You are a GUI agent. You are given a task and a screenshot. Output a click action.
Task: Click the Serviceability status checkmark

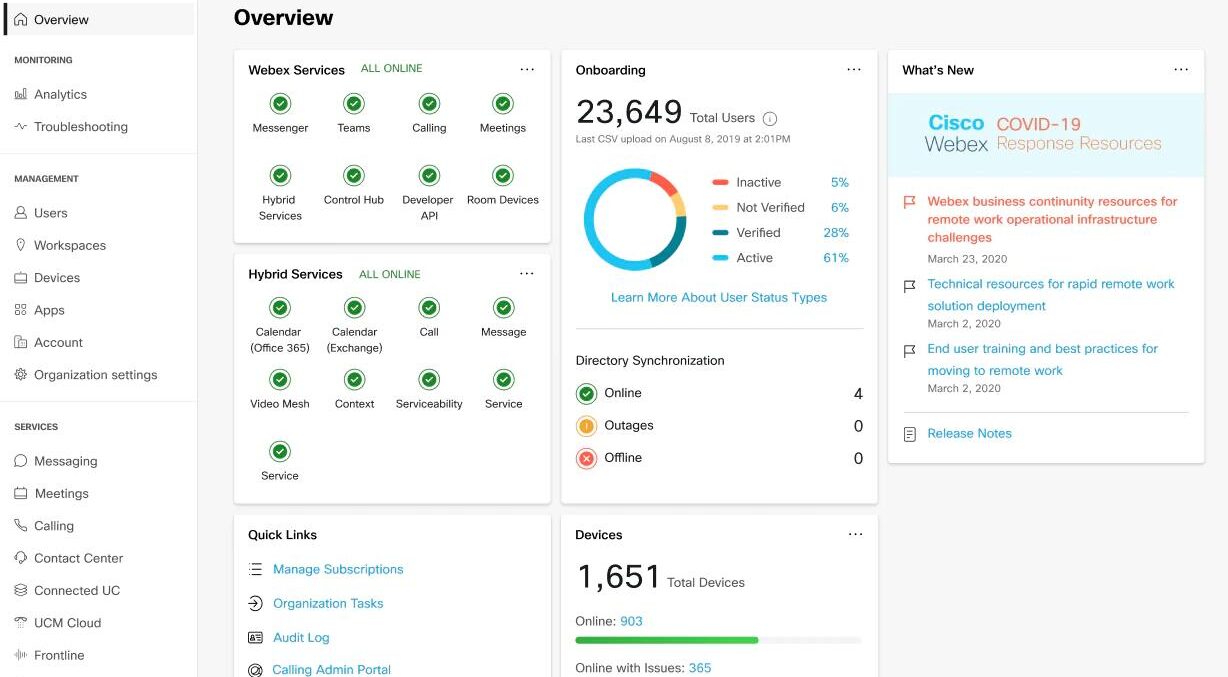pyautogui.click(x=429, y=380)
